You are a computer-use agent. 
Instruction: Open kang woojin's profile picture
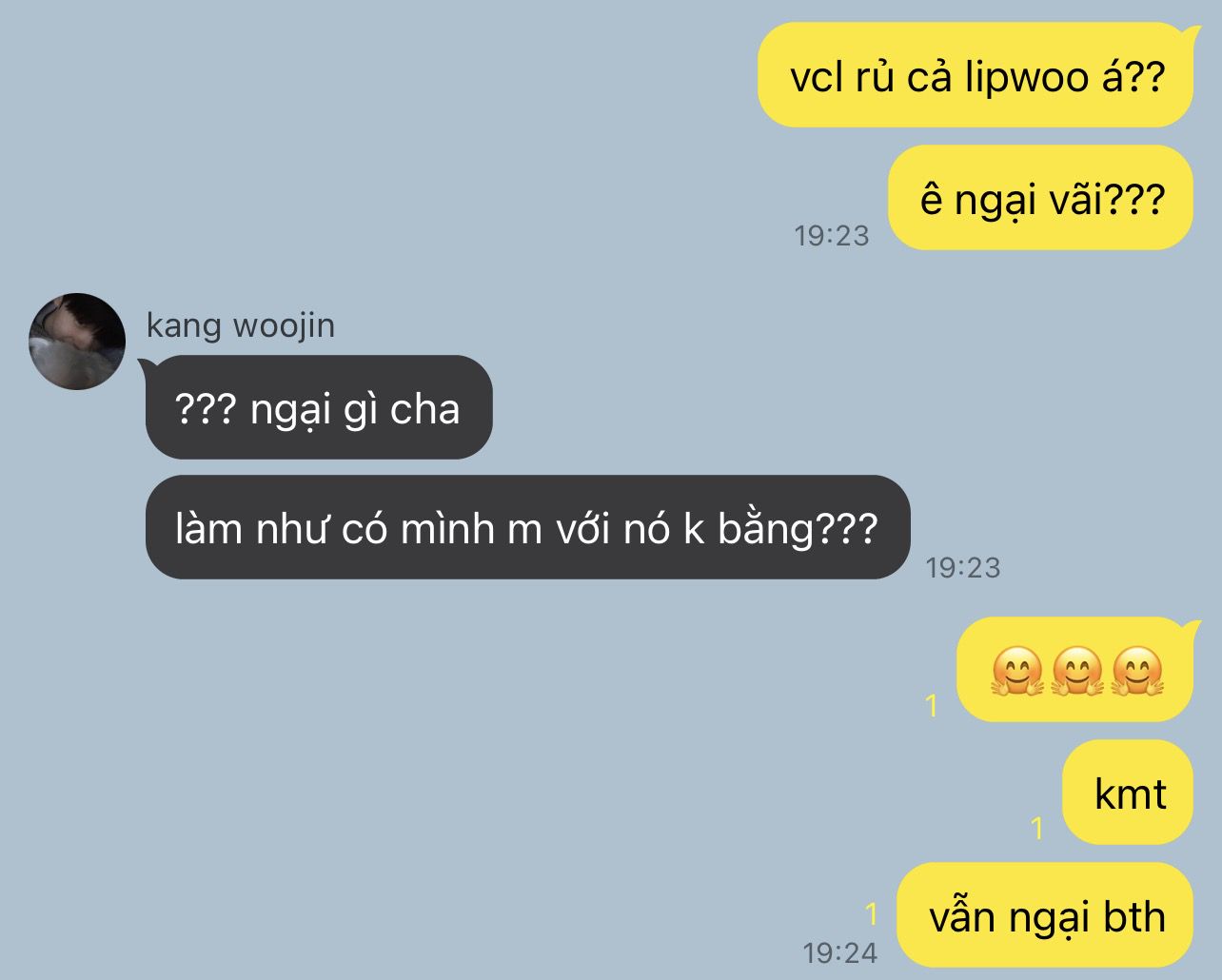(x=77, y=342)
